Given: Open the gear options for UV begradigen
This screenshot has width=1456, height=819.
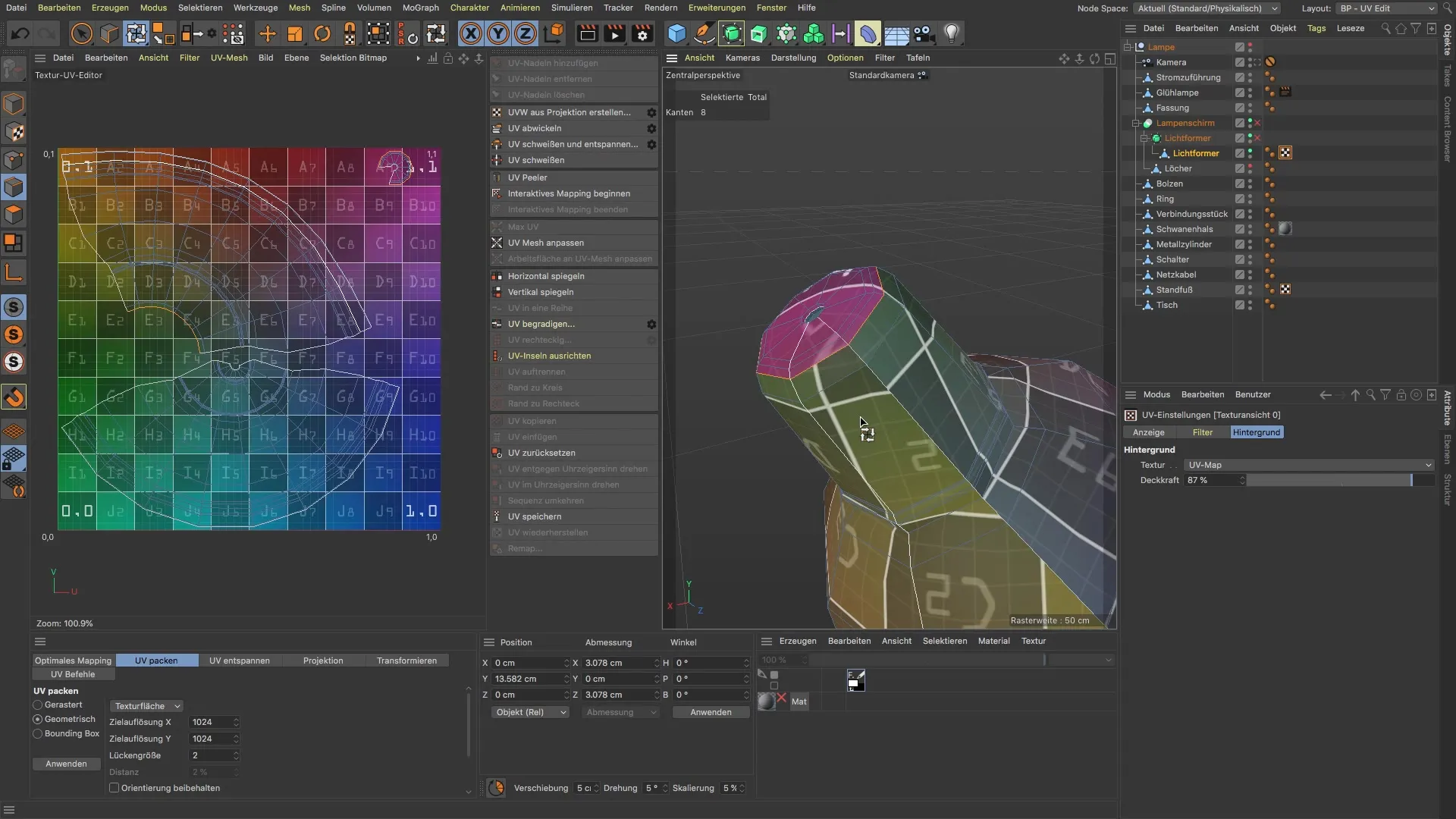Looking at the screenshot, I should pyautogui.click(x=651, y=324).
